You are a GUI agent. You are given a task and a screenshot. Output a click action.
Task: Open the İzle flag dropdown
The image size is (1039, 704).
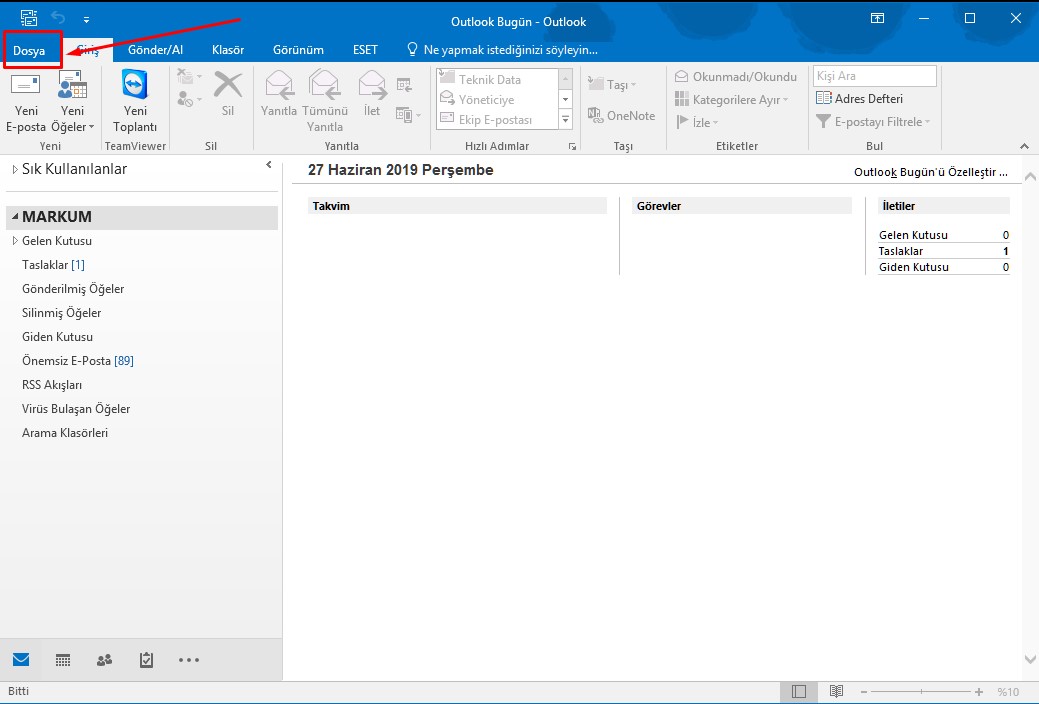(x=696, y=122)
